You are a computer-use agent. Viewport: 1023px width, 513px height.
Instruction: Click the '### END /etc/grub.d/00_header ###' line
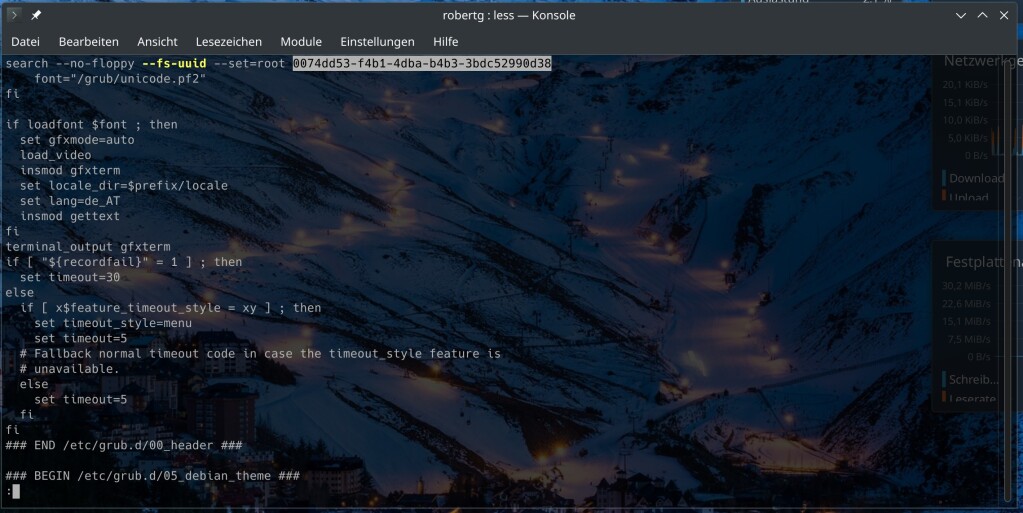point(124,445)
